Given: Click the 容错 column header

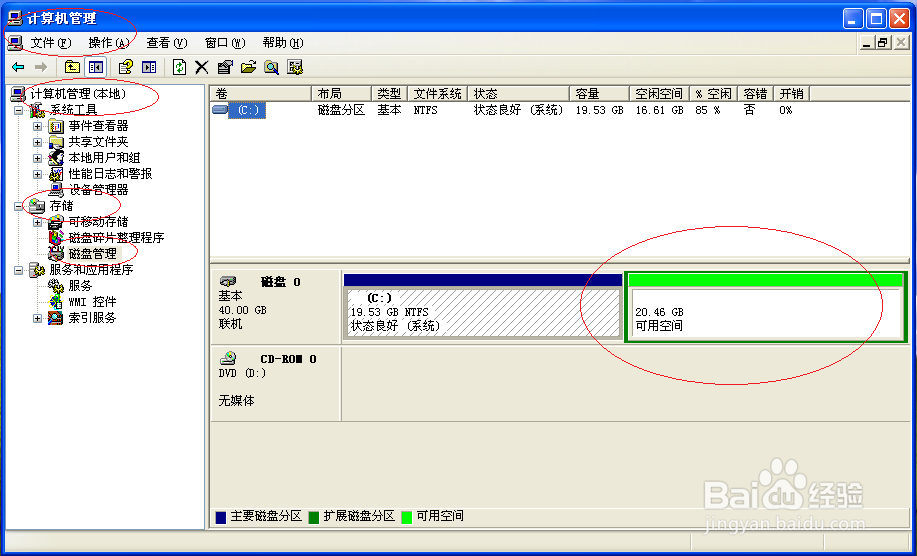Looking at the screenshot, I should tap(756, 94).
